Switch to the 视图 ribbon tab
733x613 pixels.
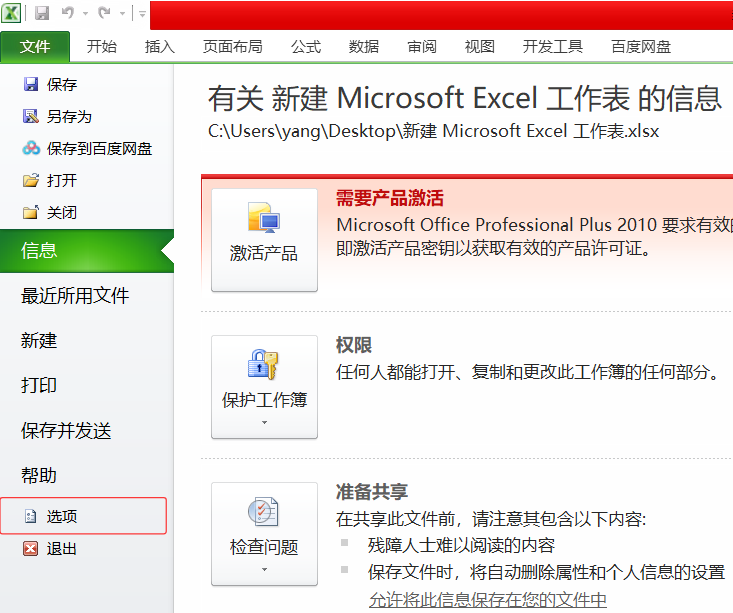(x=480, y=46)
